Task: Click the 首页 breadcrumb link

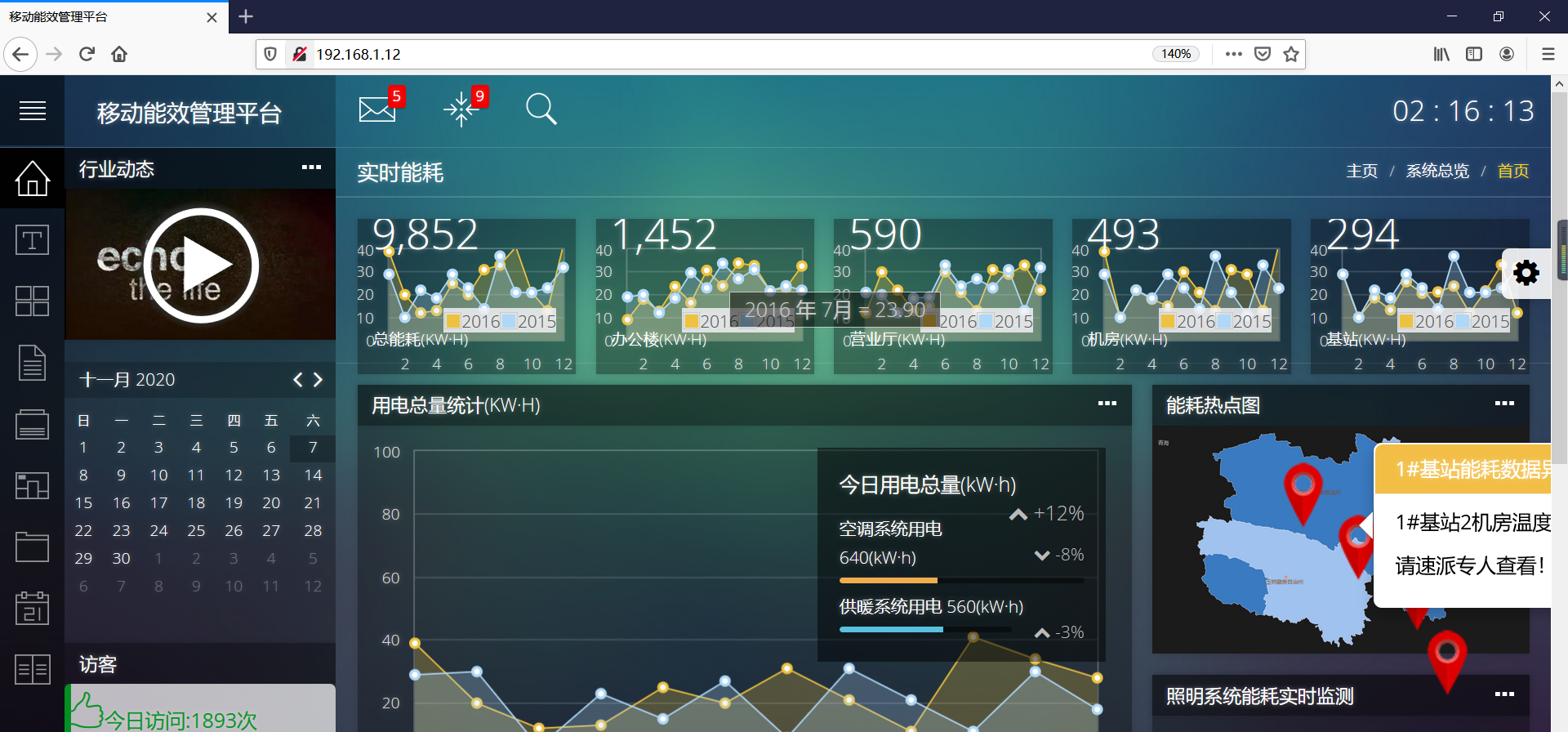Action: pyautogui.click(x=1512, y=171)
